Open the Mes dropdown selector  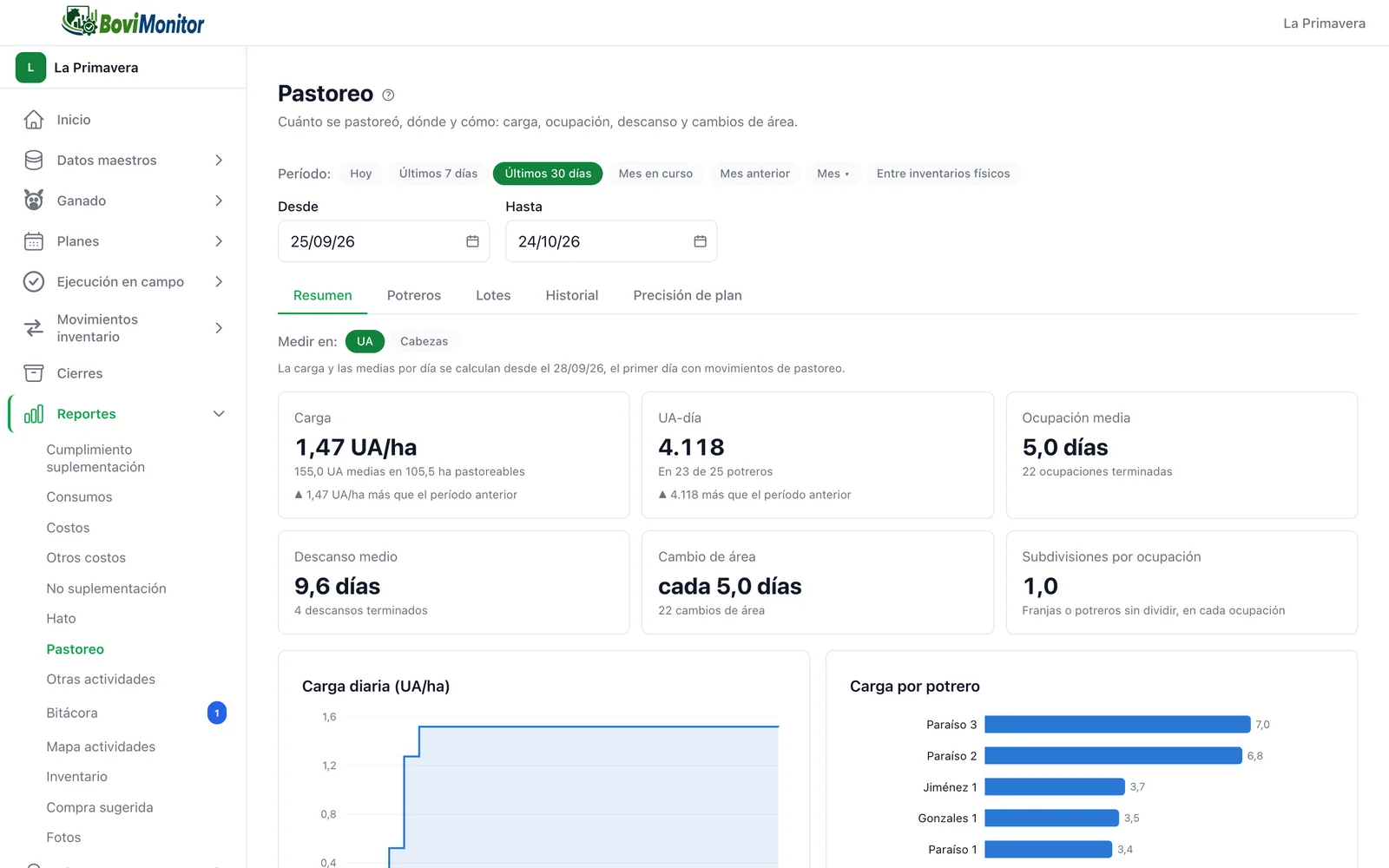pos(833,174)
